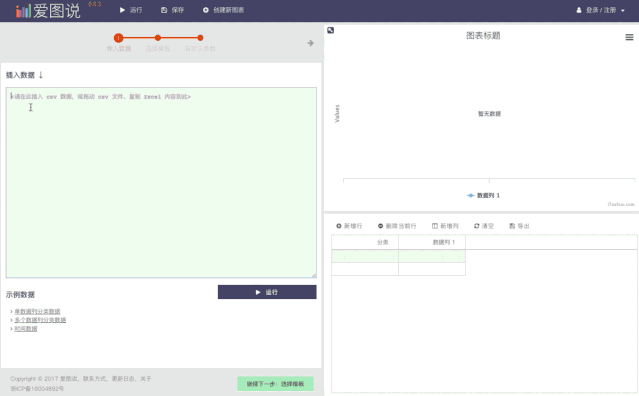
Task: Click the 导出 export icon
Action: point(512,226)
